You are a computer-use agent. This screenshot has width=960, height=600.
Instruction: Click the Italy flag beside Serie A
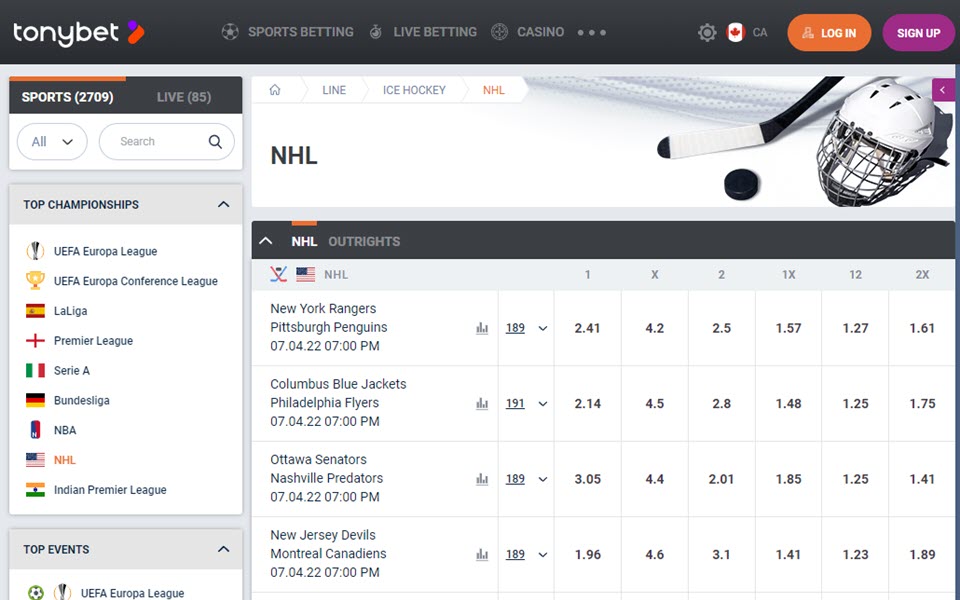coord(36,370)
